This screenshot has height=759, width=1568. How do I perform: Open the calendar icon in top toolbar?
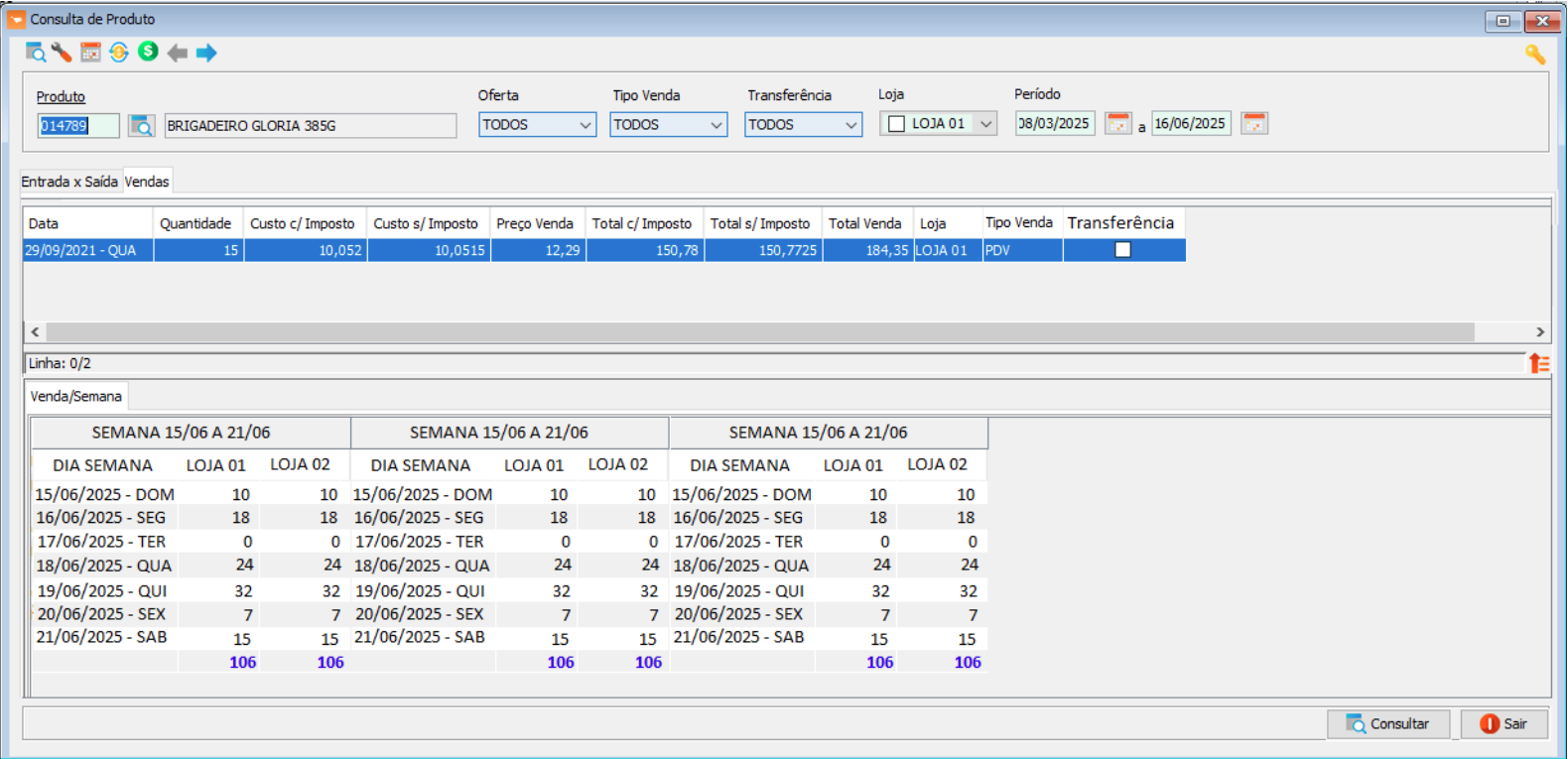click(90, 53)
